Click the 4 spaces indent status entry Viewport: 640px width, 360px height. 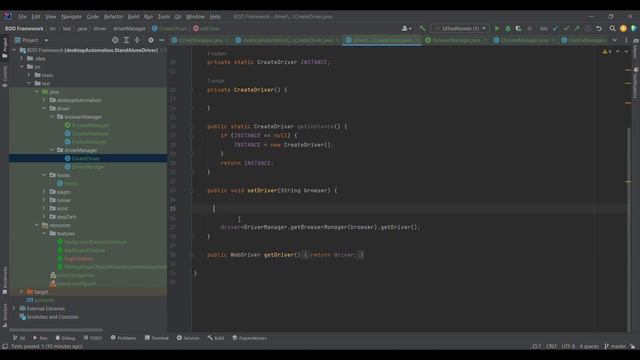[589, 346]
